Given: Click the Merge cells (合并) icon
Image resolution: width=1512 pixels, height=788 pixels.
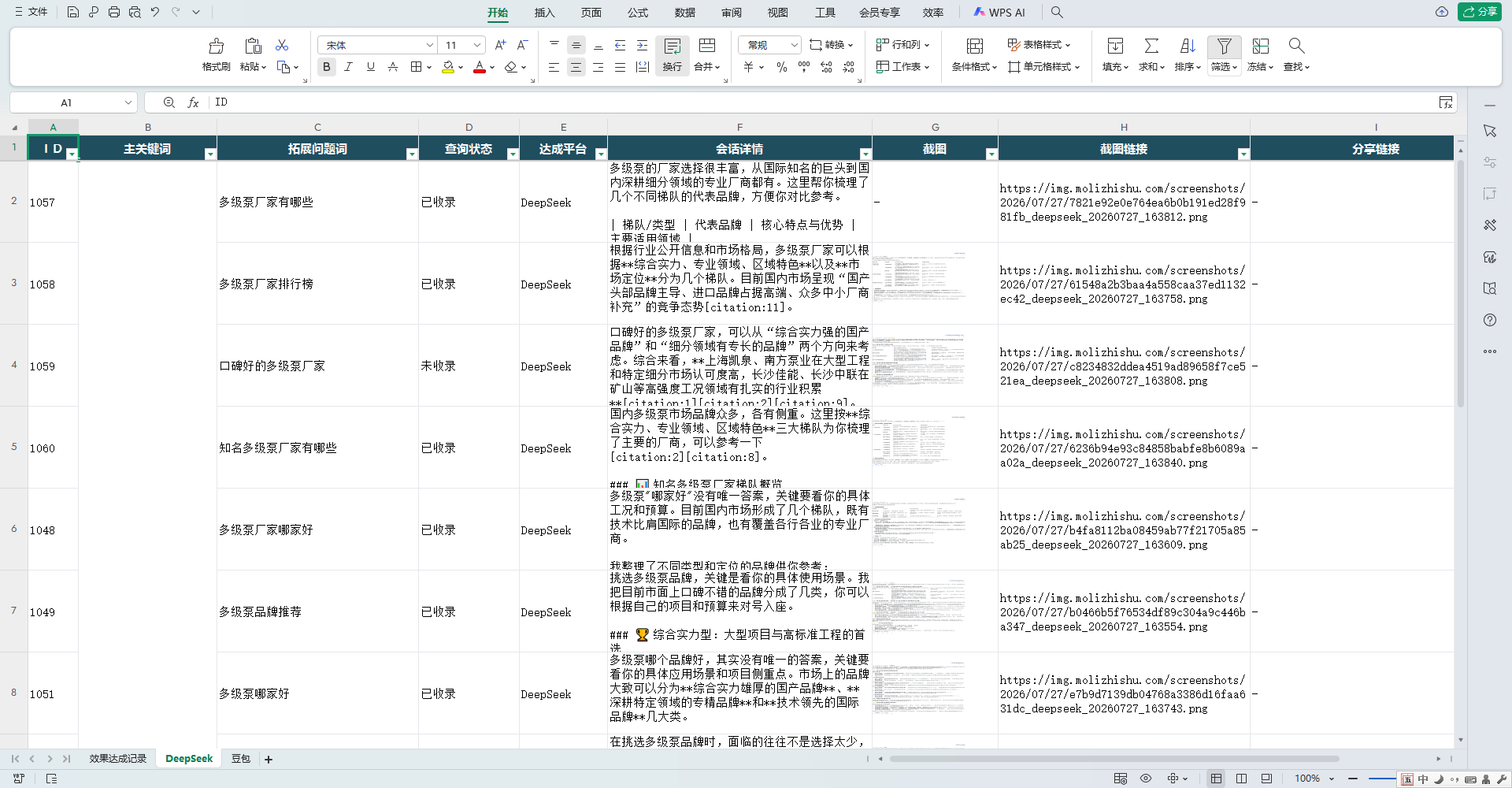Looking at the screenshot, I should tap(707, 46).
